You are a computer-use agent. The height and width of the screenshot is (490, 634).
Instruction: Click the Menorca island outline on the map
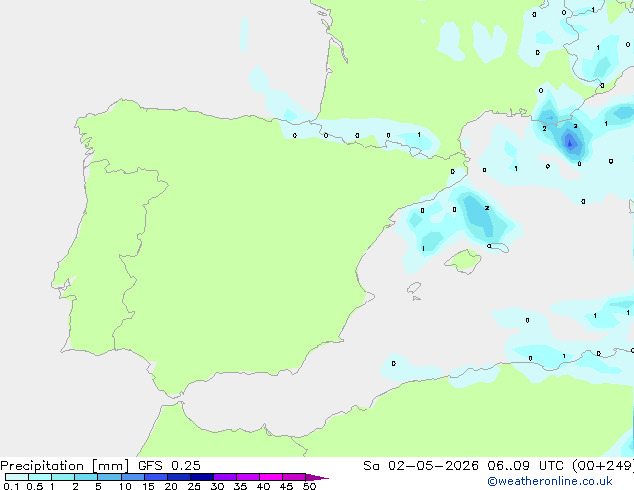click(x=498, y=247)
